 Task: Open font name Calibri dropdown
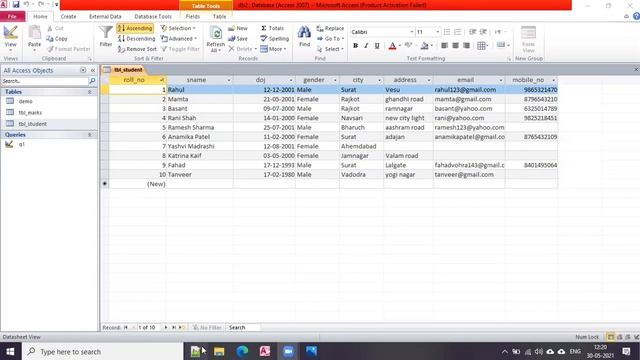coord(412,32)
